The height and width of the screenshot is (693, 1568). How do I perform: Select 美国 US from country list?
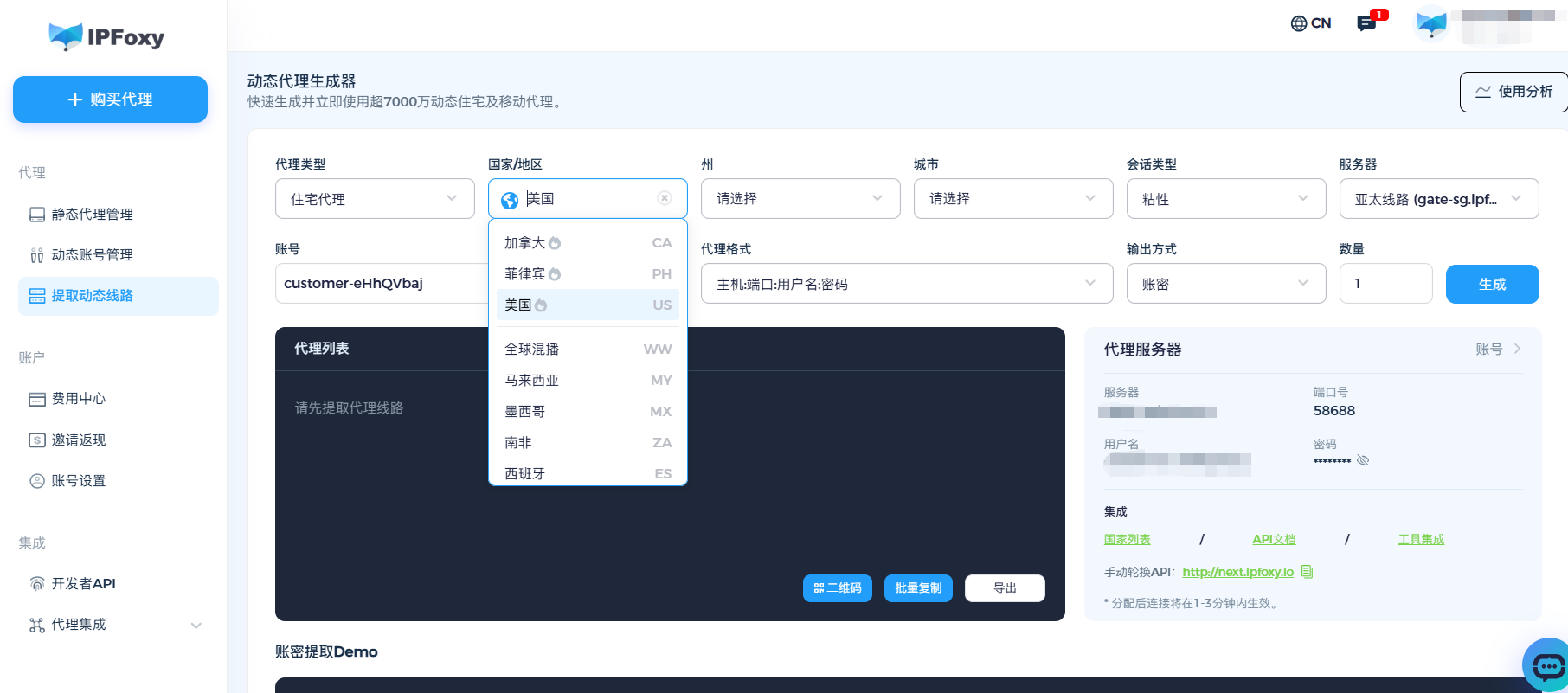(x=588, y=305)
